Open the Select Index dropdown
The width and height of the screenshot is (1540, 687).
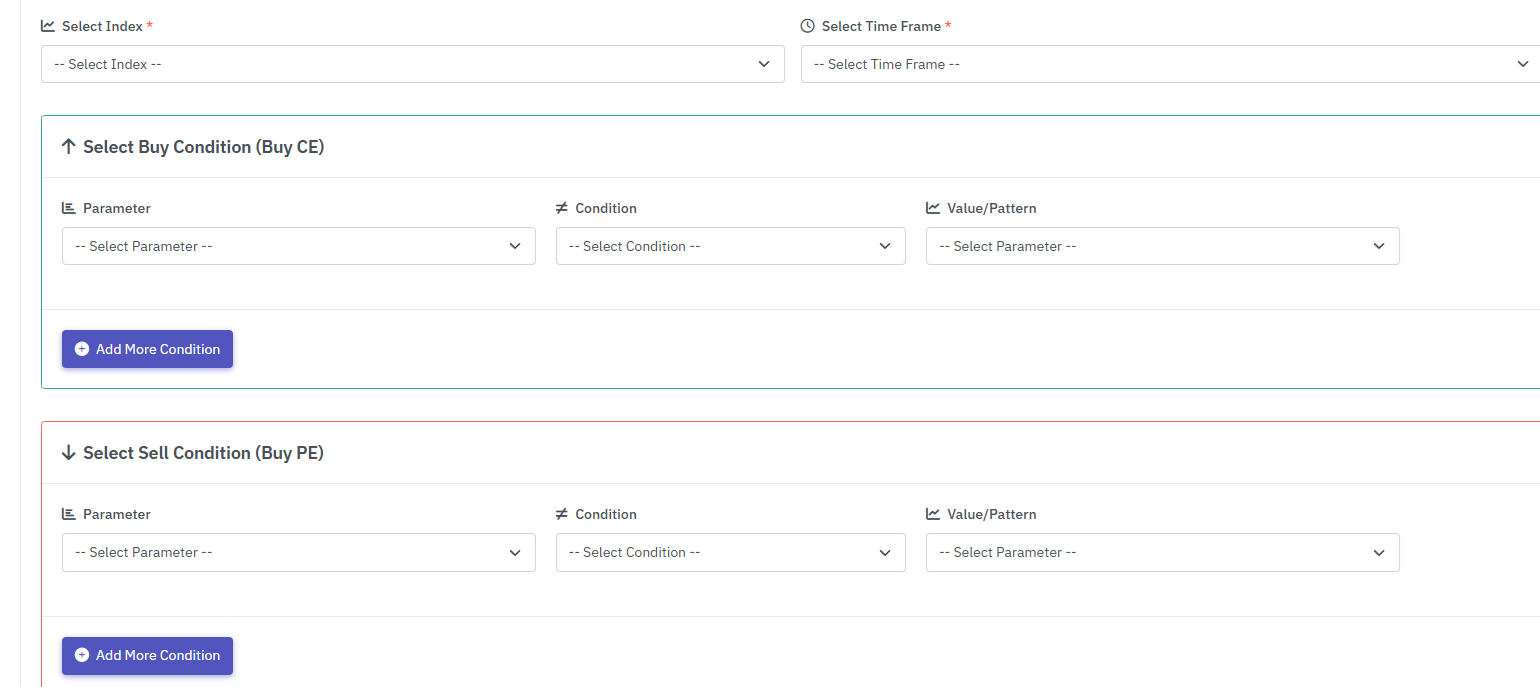(x=412, y=63)
